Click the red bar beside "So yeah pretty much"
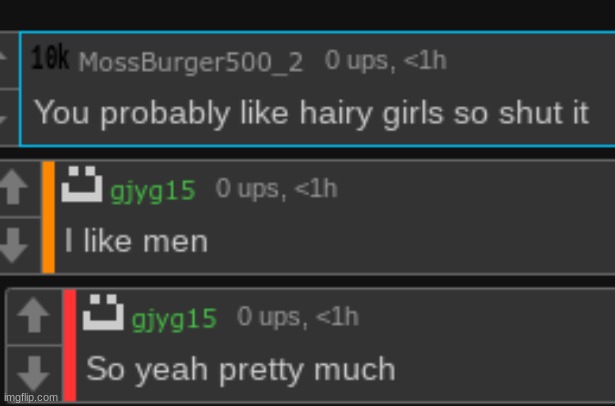 pyautogui.click(x=70, y=345)
